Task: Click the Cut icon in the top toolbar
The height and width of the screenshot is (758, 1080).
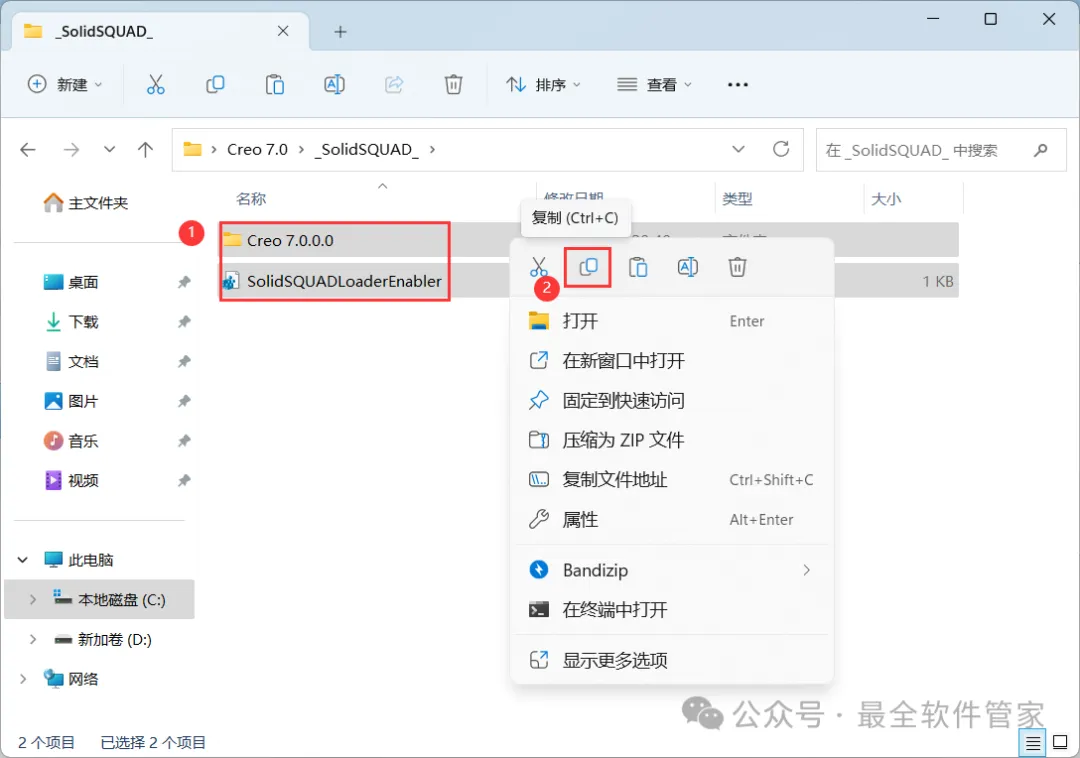Action: click(x=156, y=85)
